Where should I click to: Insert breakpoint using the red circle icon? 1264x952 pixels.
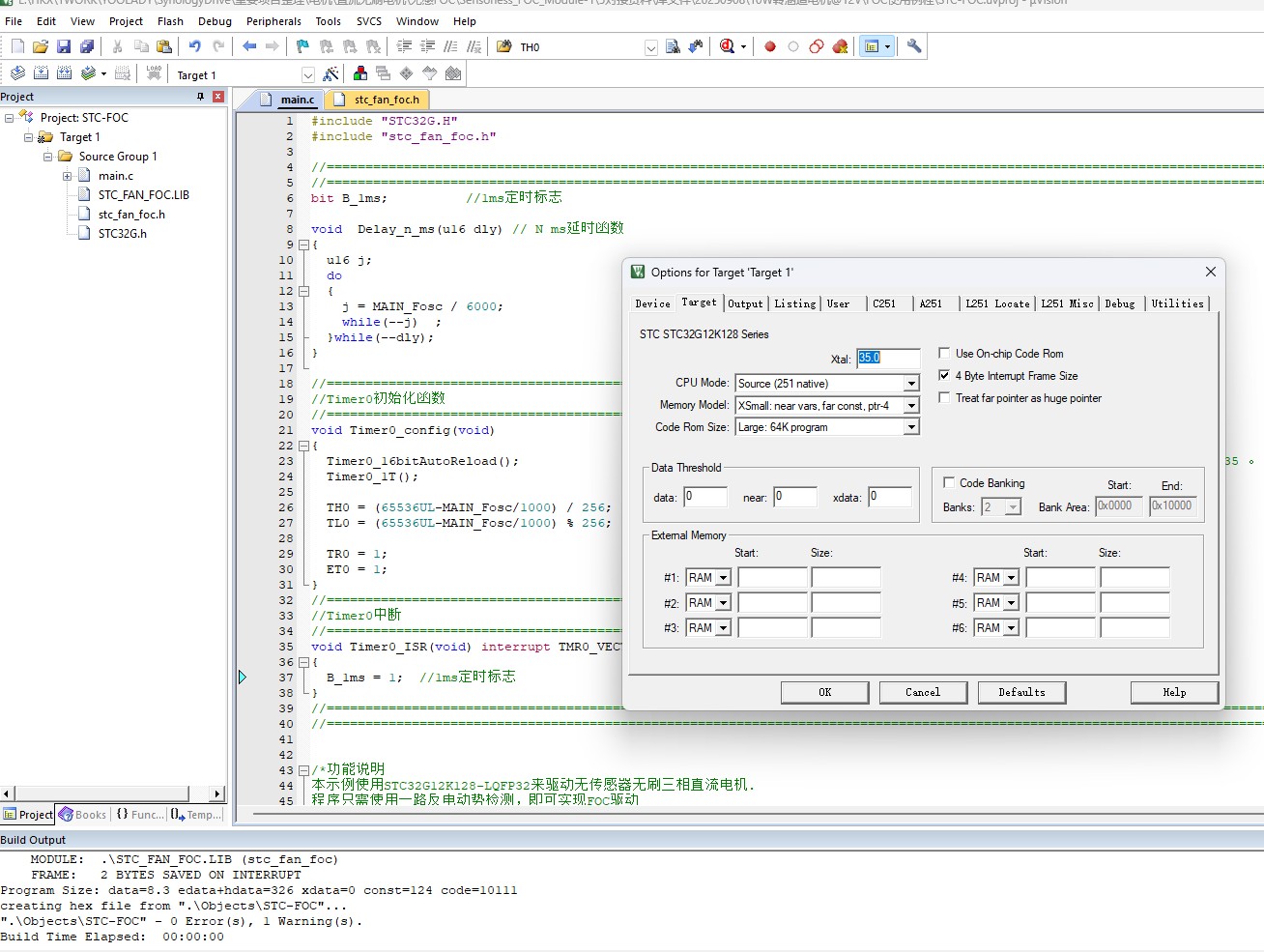point(770,46)
